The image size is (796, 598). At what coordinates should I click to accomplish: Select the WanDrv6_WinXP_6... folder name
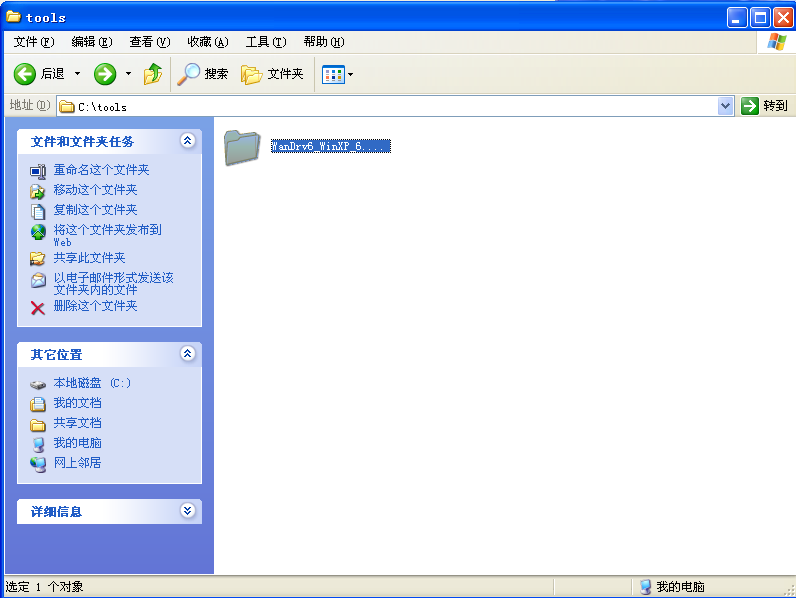(330, 146)
